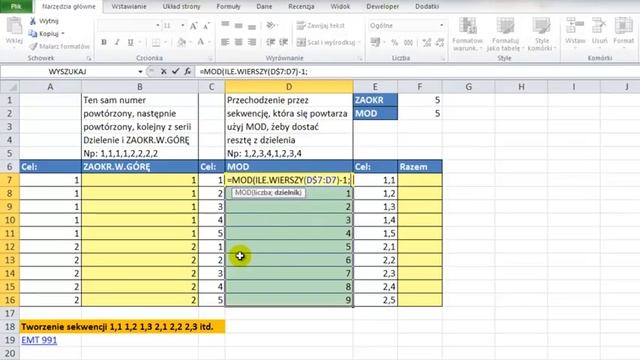Expand the Ogólne number format dropdown
The image size is (640, 360).
442,25
